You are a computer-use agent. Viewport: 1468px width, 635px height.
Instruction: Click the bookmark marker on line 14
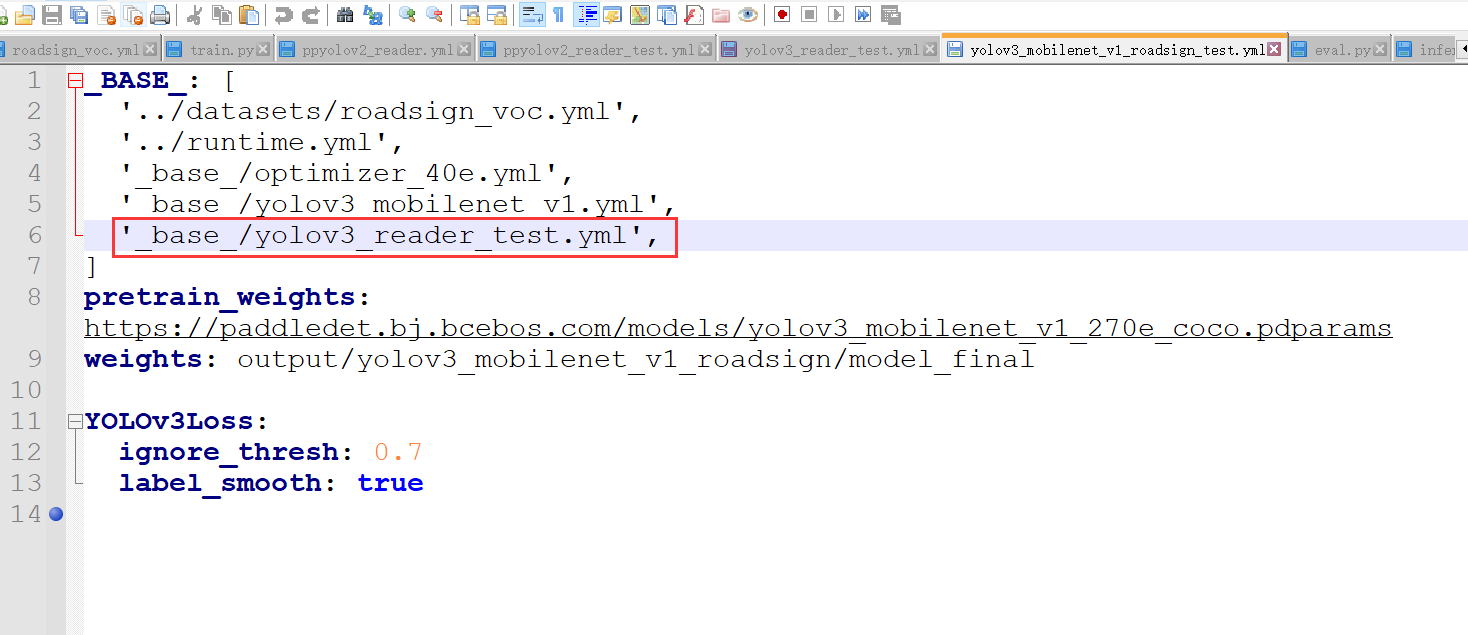pos(56,514)
